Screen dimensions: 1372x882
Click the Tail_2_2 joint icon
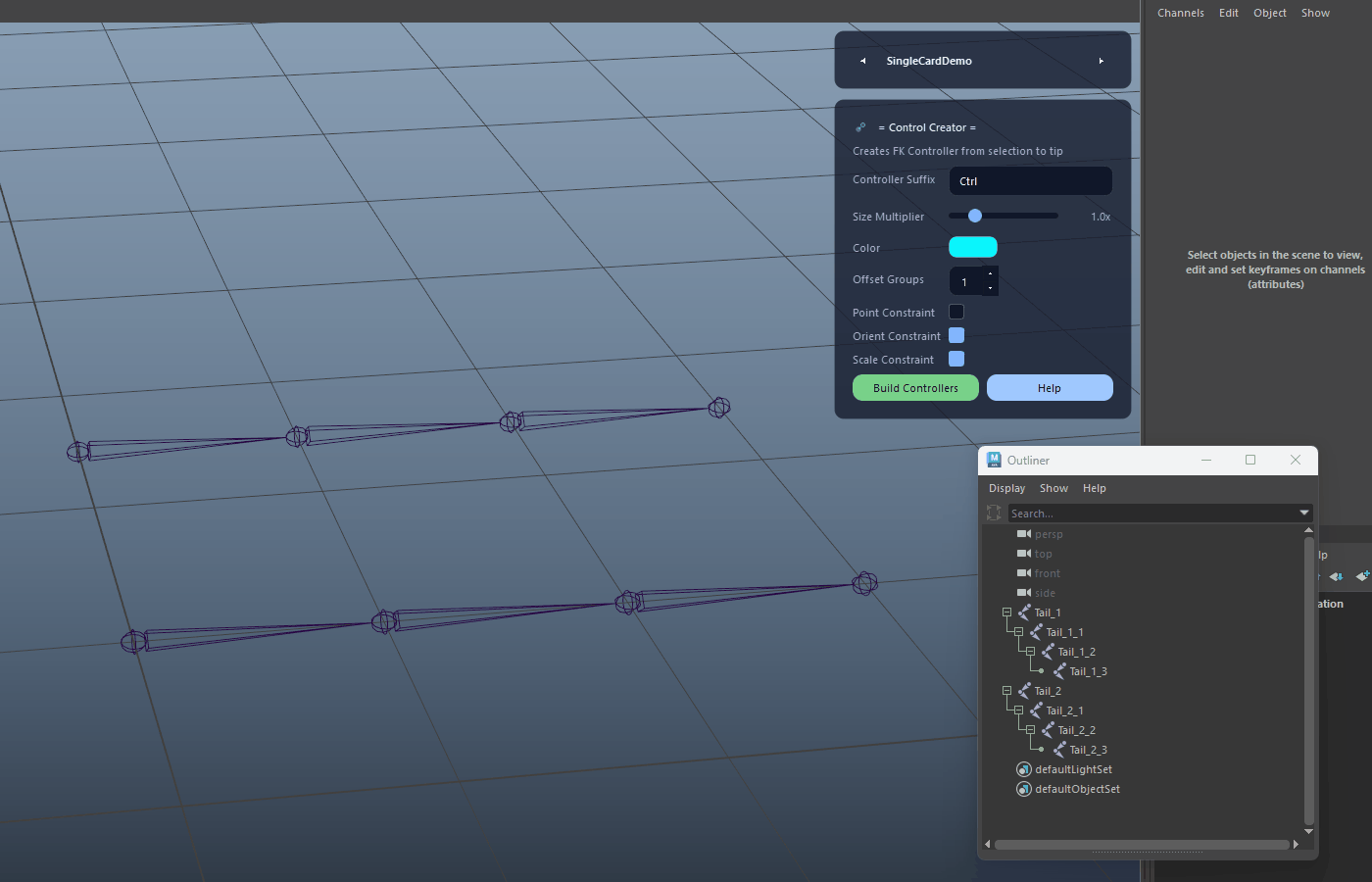click(x=1048, y=730)
